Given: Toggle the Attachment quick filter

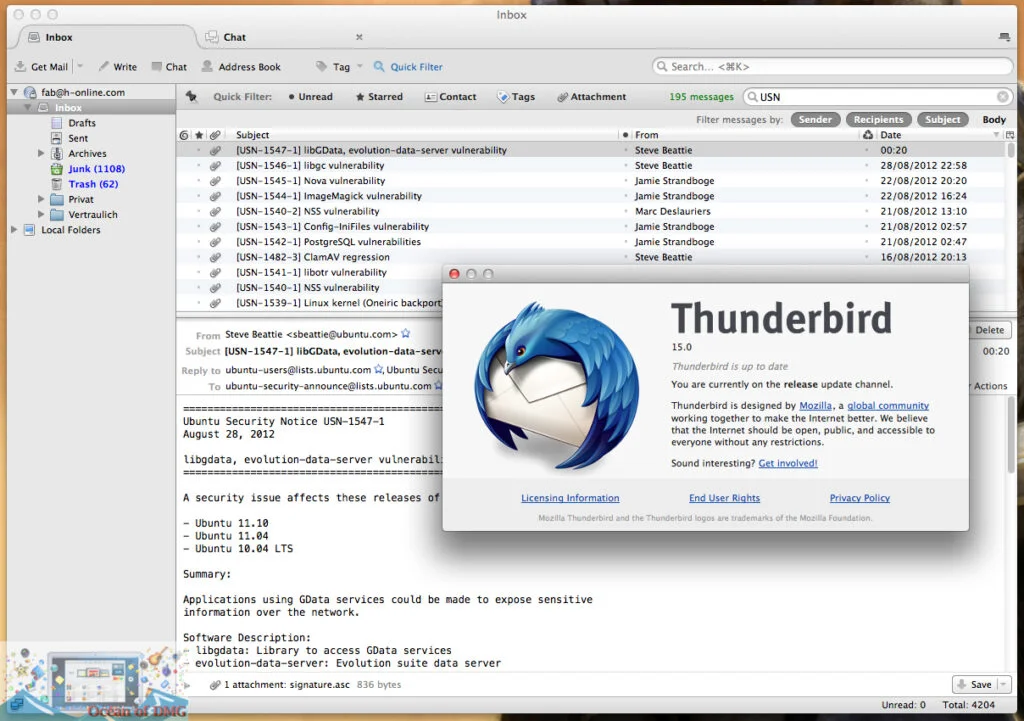Looking at the screenshot, I should [591, 97].
